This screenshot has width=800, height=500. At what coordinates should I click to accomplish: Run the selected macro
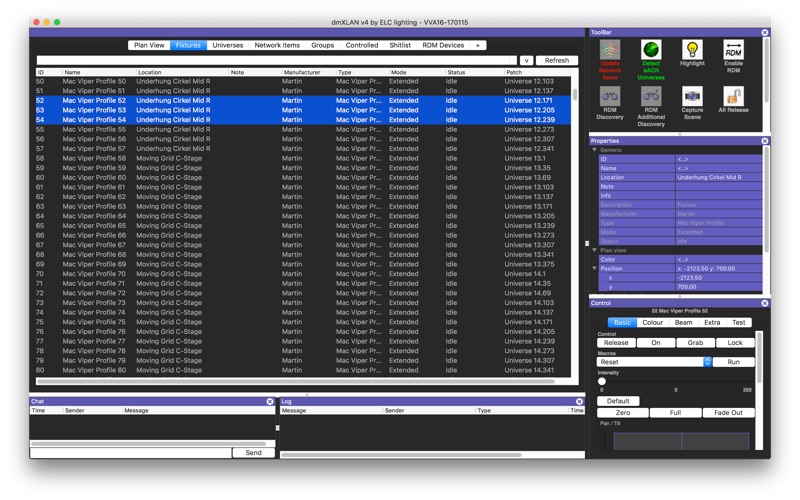[733, 362]
